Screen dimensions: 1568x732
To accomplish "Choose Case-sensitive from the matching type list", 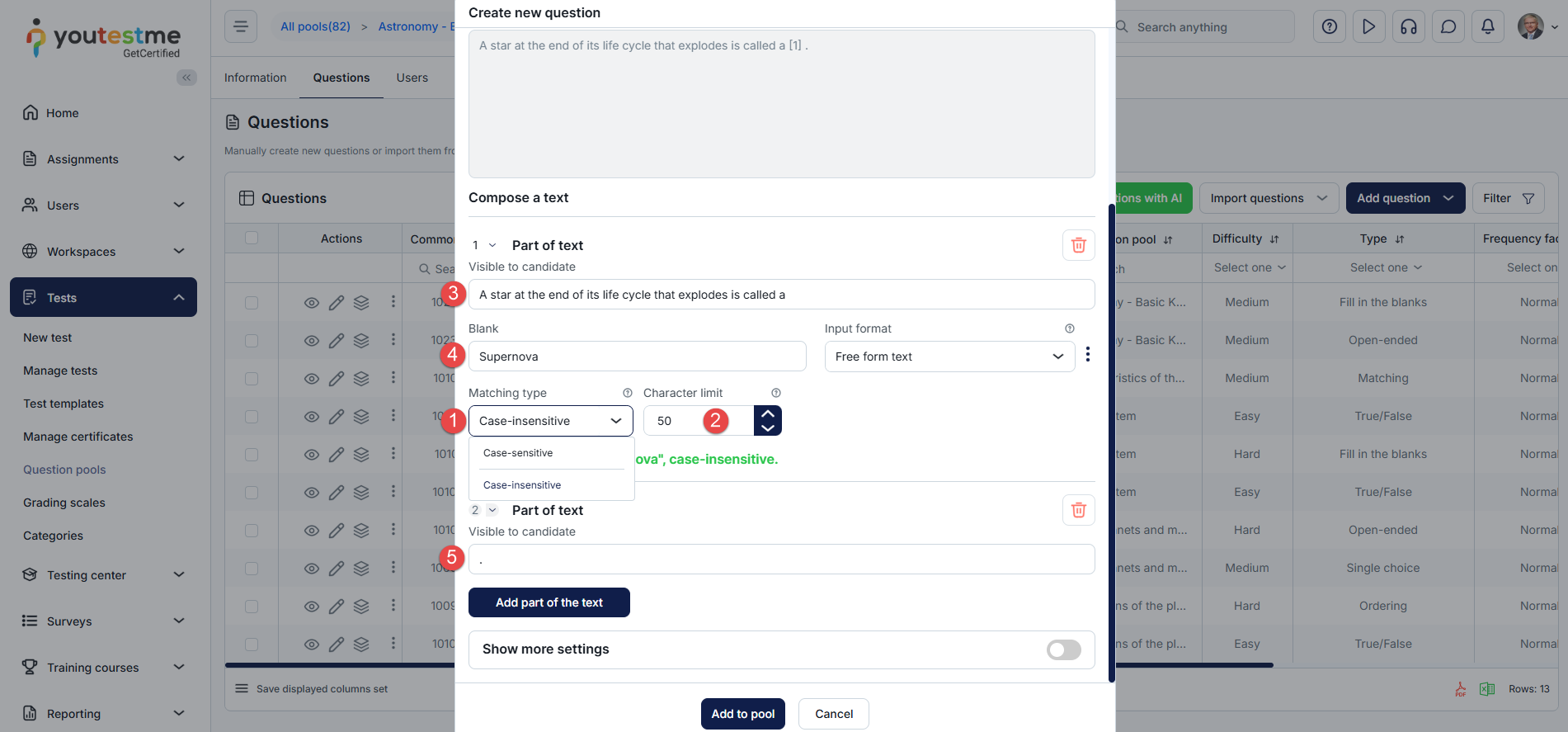I will pyautogui.click(x=518, y=453).
